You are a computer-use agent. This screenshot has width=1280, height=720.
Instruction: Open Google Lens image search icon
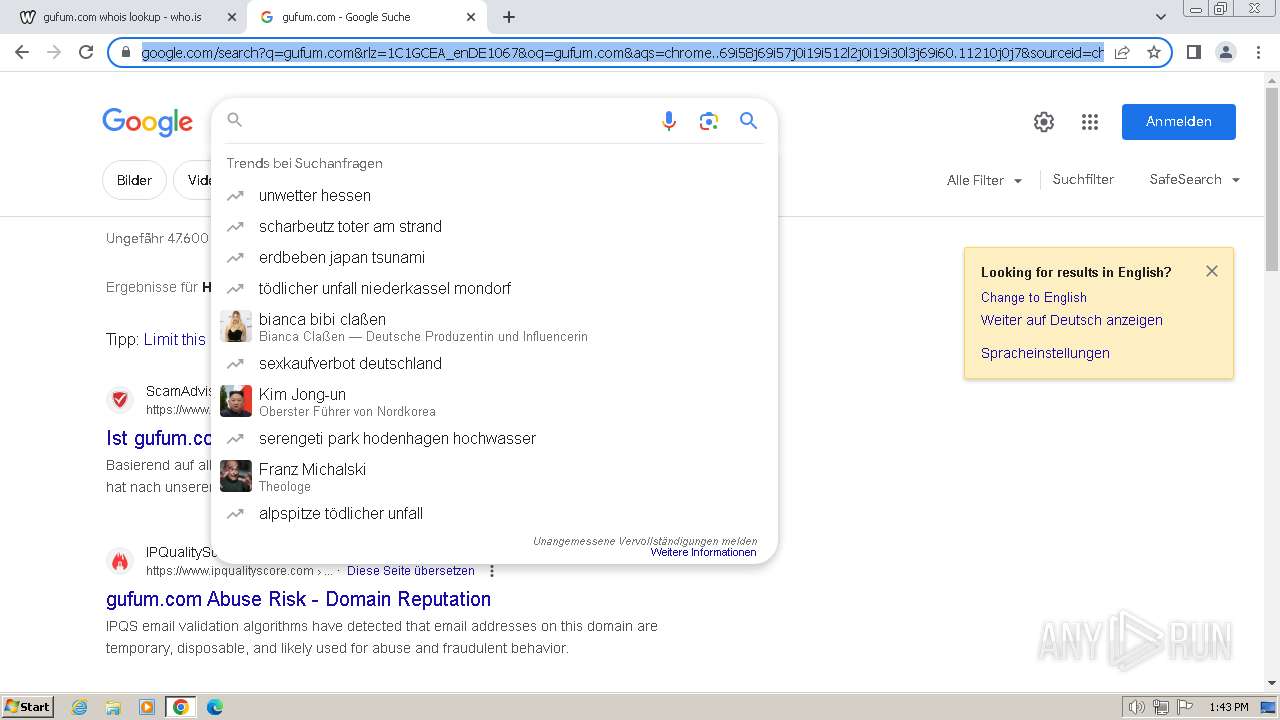click(709, 121)
